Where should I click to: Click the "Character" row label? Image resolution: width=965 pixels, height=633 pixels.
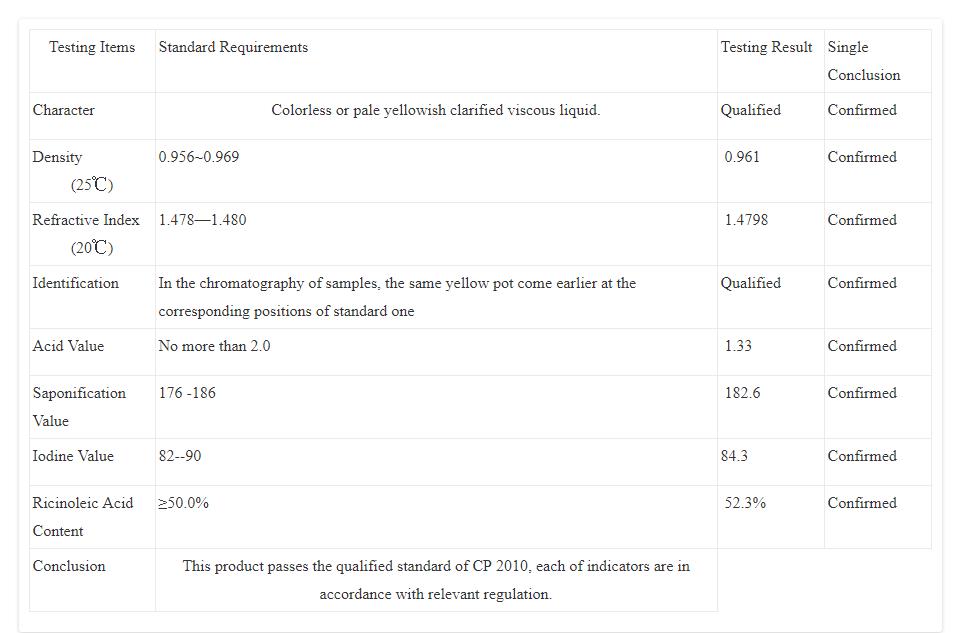pos(64,110)
